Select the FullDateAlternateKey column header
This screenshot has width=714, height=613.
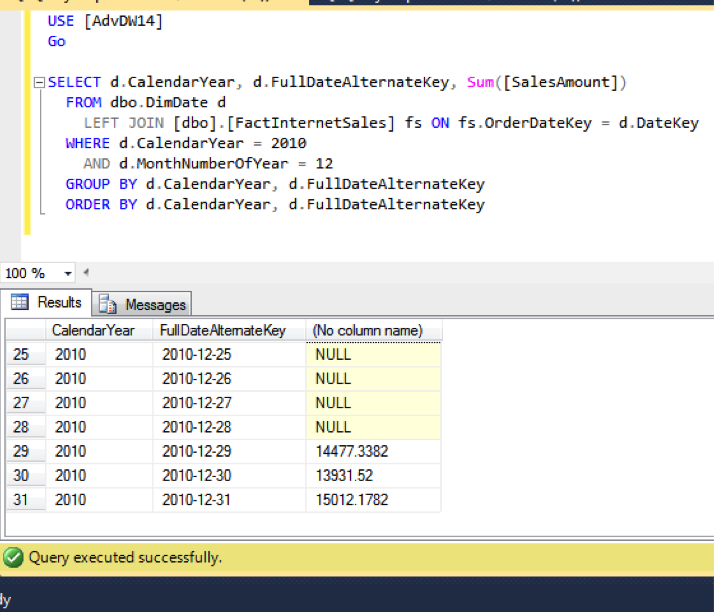229,330
